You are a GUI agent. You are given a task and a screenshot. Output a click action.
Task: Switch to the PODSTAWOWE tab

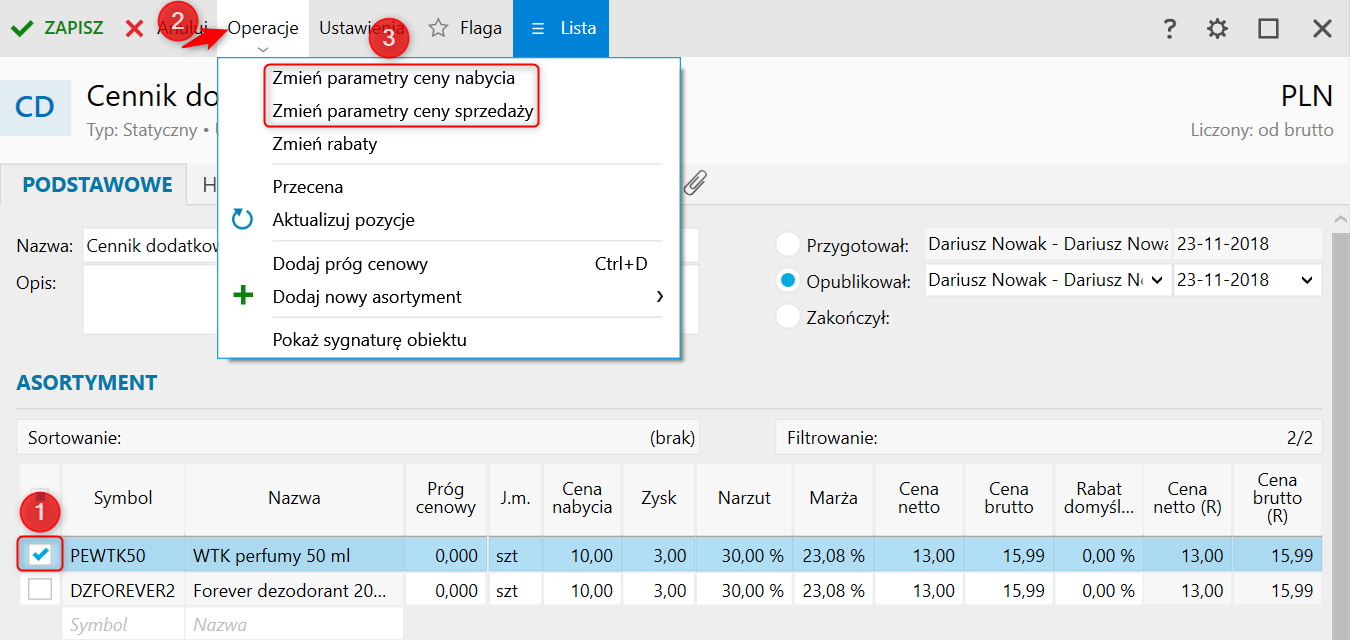coord(97,185)
